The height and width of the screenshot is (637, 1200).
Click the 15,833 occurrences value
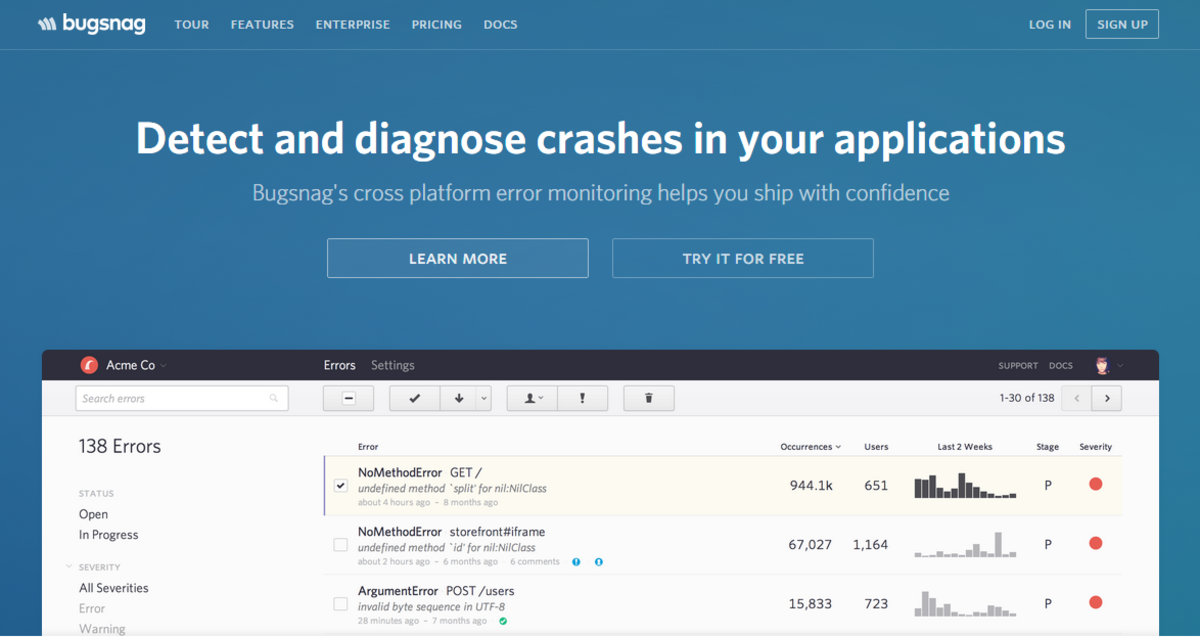coord(810,604)
